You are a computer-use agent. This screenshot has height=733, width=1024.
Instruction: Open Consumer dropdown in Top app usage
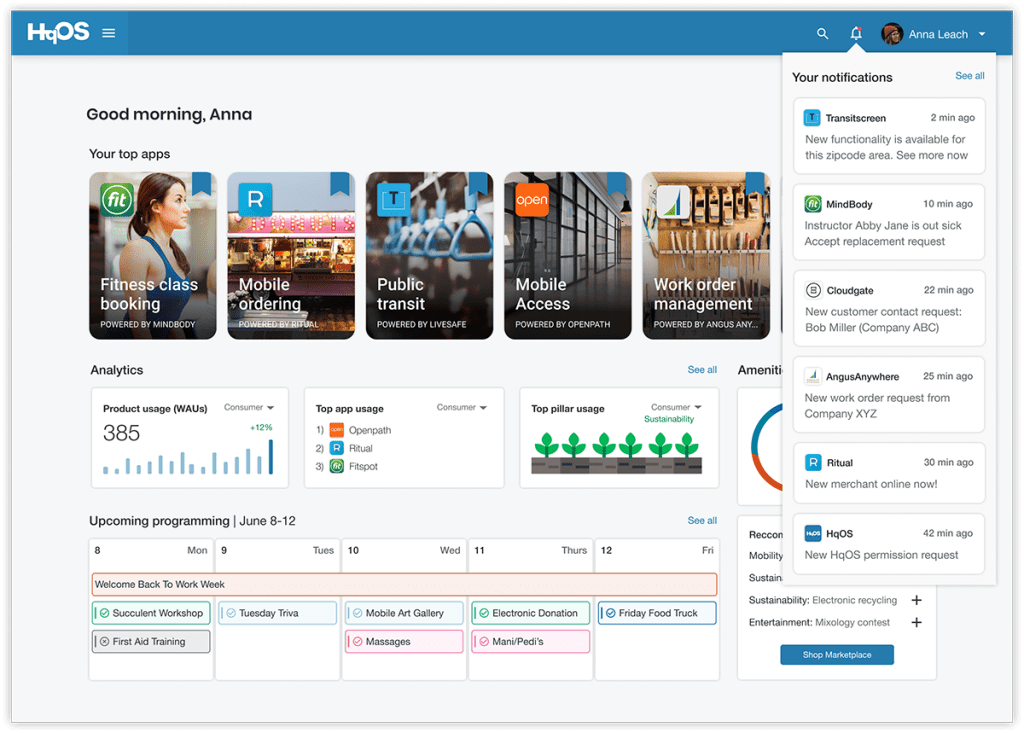[462, 408]
